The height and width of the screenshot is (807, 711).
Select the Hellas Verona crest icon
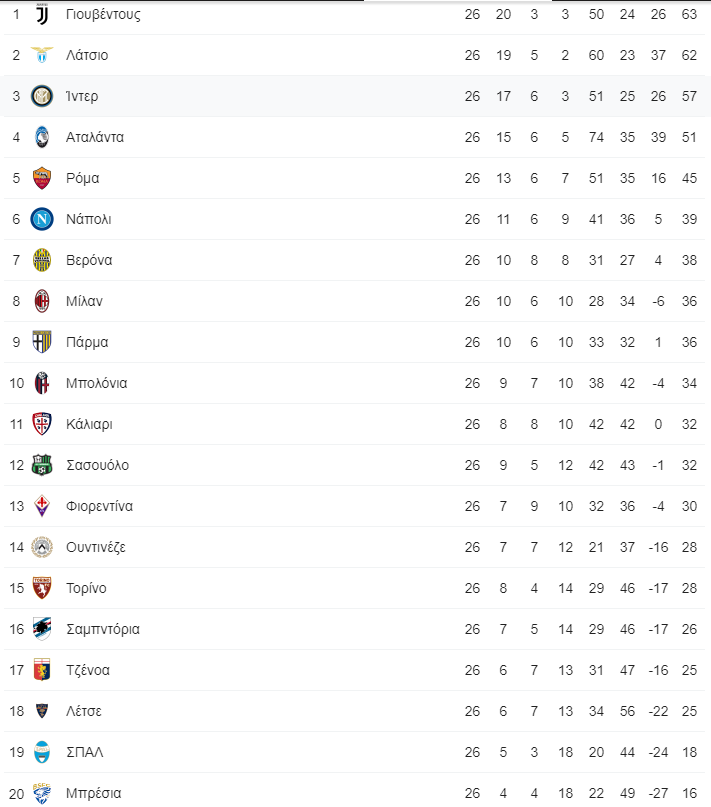click(42, 260)
